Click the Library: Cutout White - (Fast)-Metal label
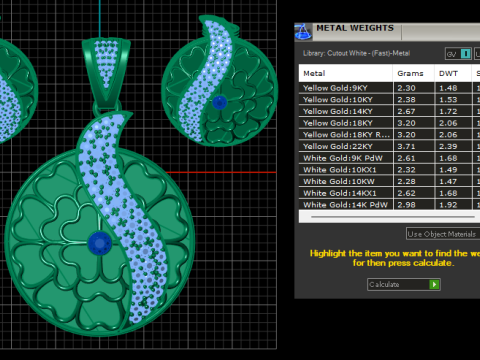Screen dimensions: 480x360 pyautogui.click(x=356, y=53)
